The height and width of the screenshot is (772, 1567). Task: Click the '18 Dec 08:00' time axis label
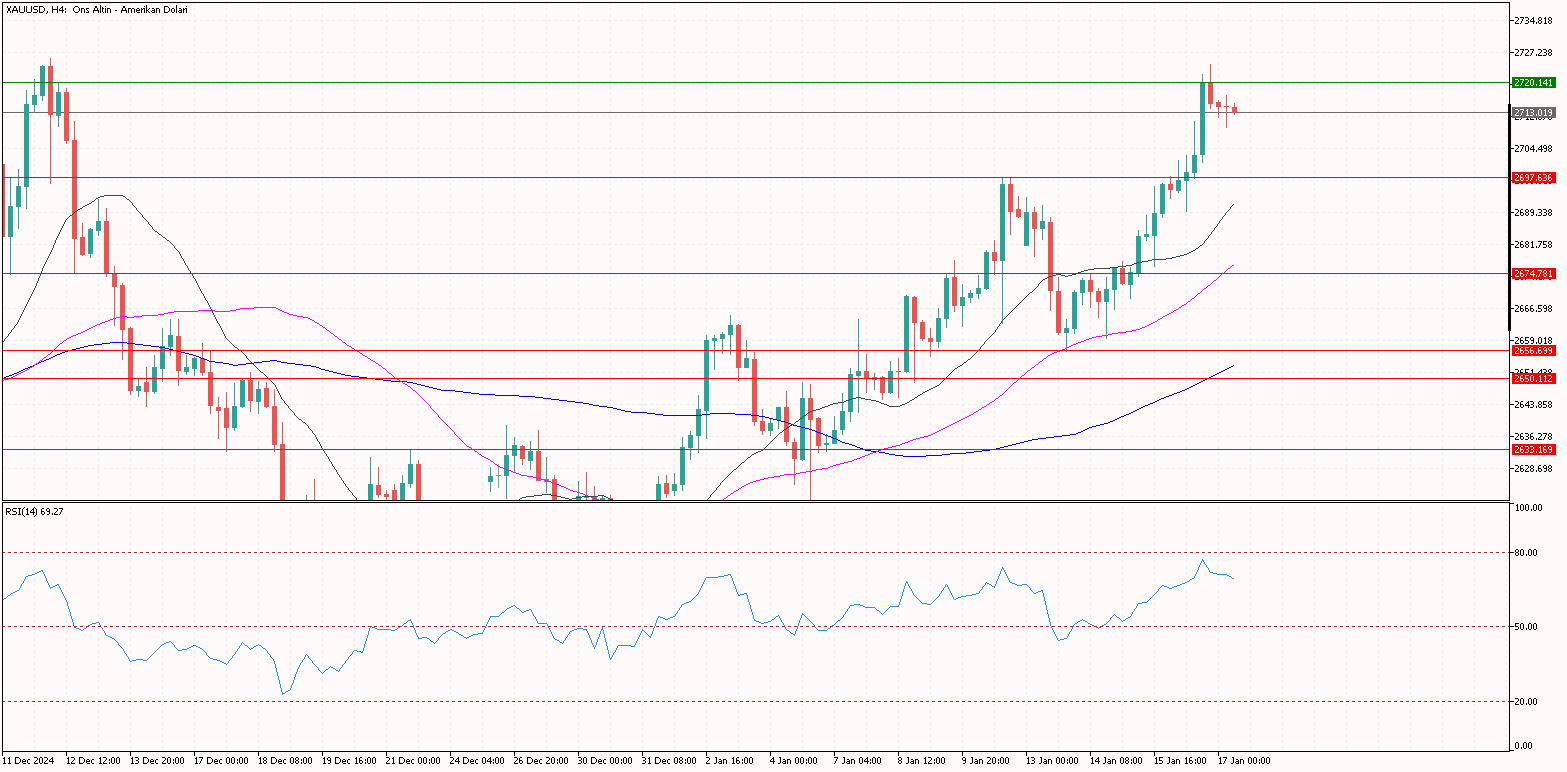[x=283, y=761]
